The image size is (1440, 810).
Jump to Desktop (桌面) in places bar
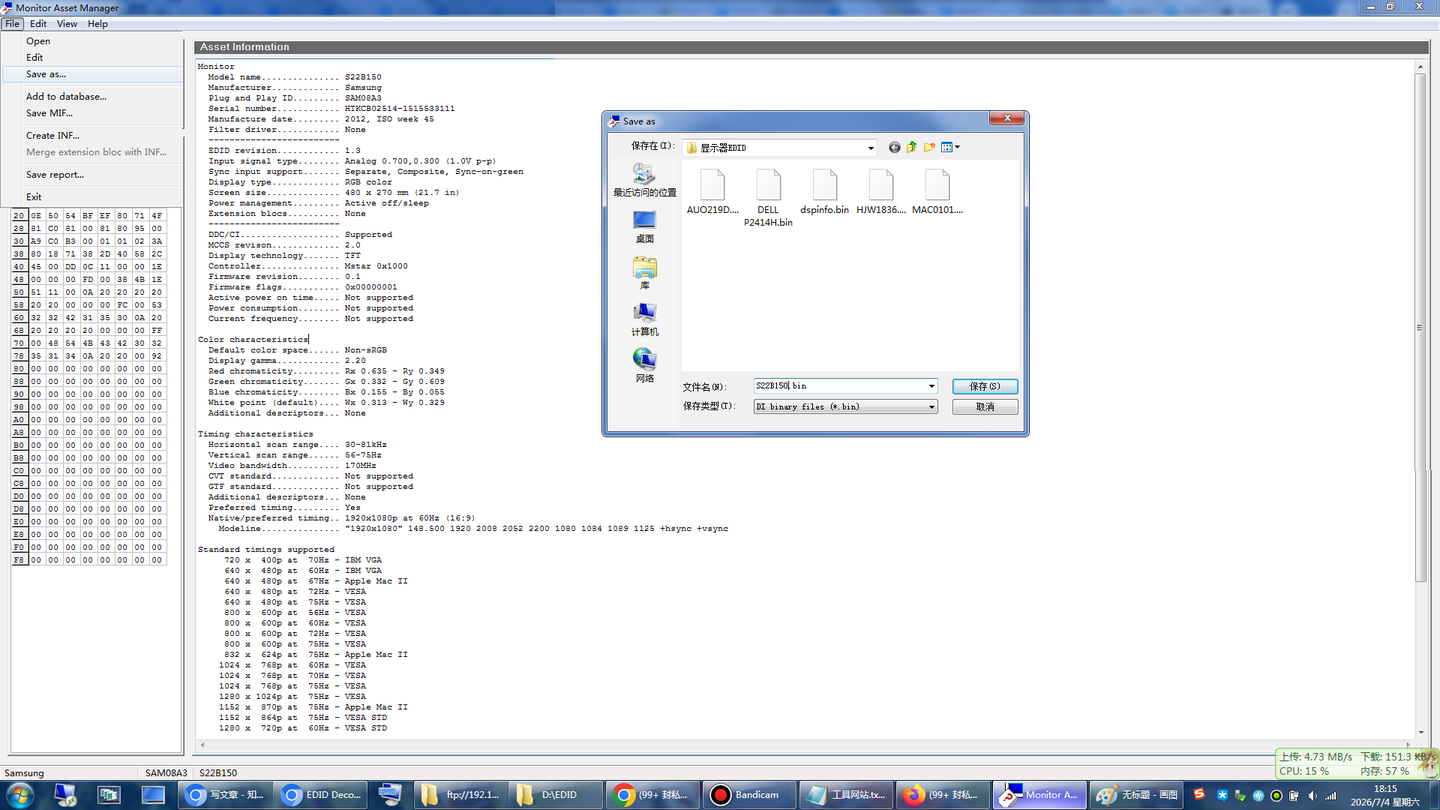[x=644, y=227]
